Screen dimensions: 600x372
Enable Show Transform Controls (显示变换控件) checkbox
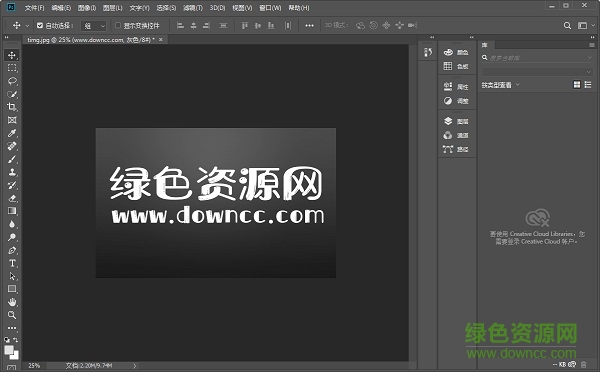click(x=118, y=25)
